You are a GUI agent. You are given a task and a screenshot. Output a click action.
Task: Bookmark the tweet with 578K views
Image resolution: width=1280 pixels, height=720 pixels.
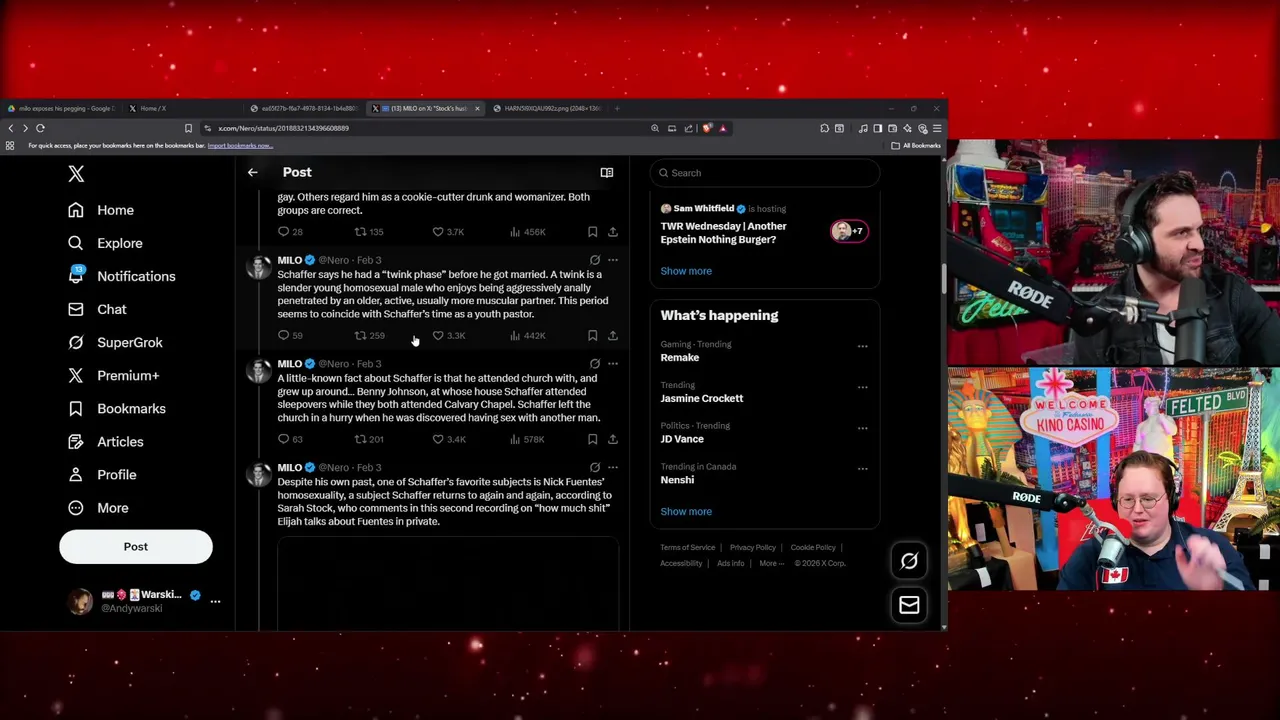pyautogui.click(x=592, y=439)
